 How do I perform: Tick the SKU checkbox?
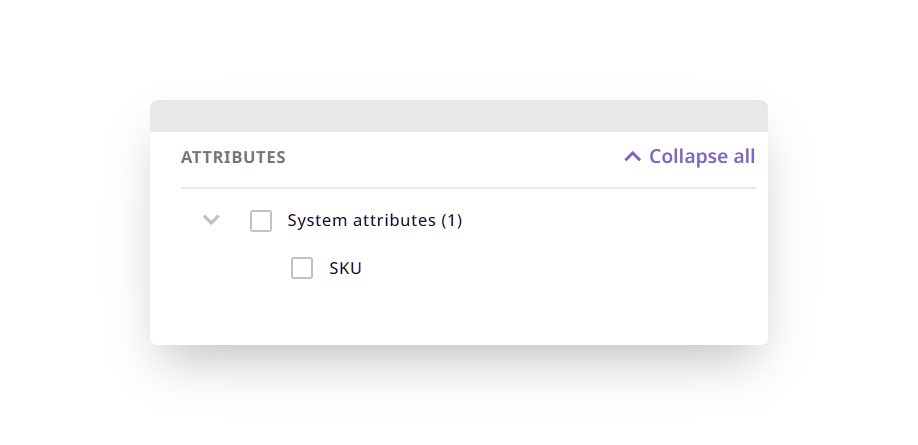point(302,268)
